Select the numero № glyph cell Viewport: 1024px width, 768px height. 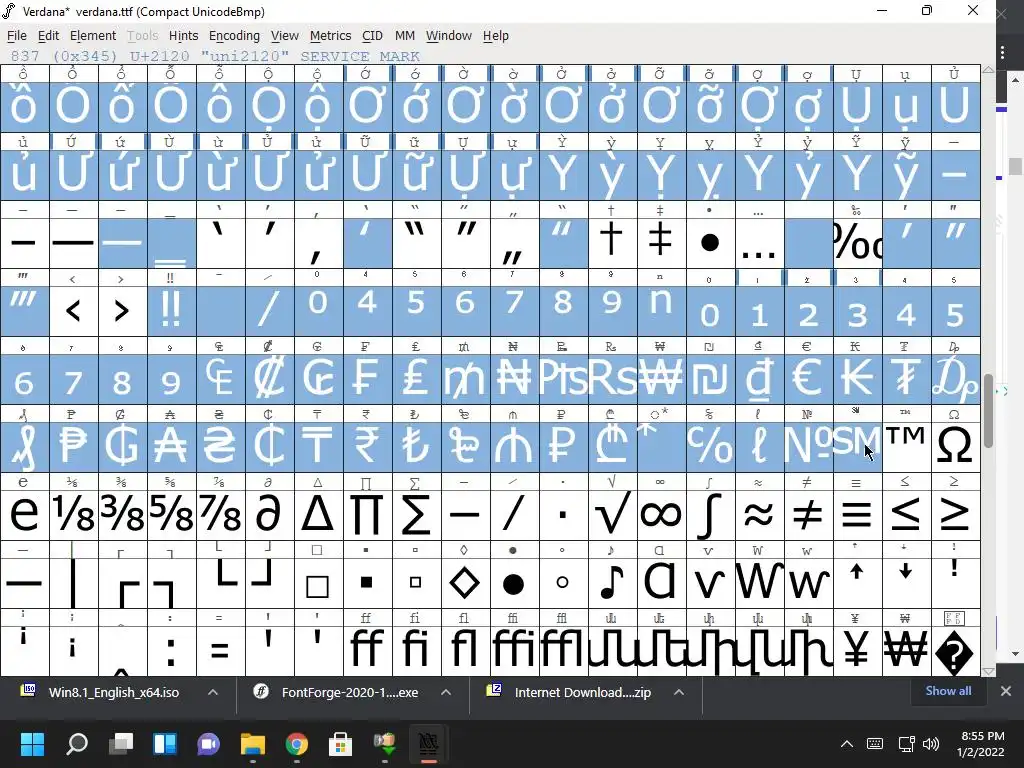[x=808, y=446]
